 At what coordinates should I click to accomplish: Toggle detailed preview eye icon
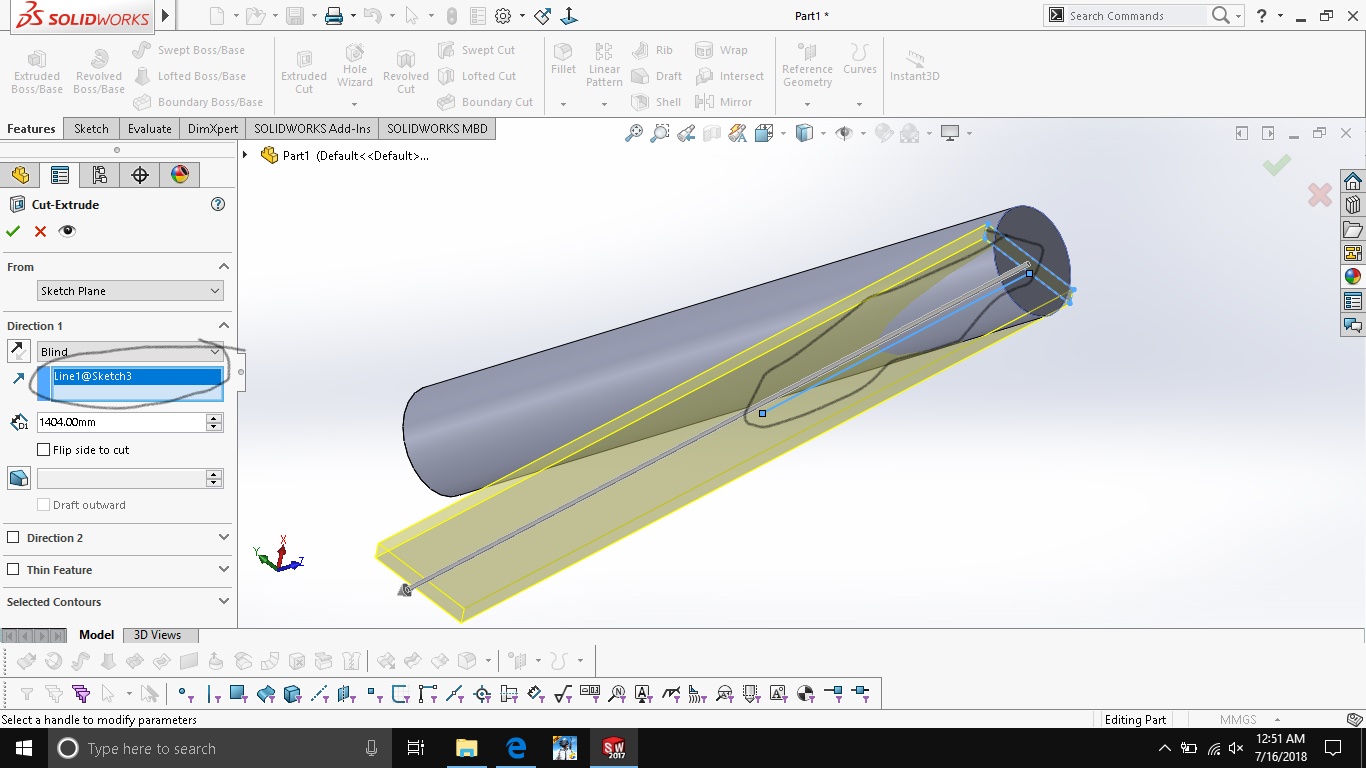(67, 231)
